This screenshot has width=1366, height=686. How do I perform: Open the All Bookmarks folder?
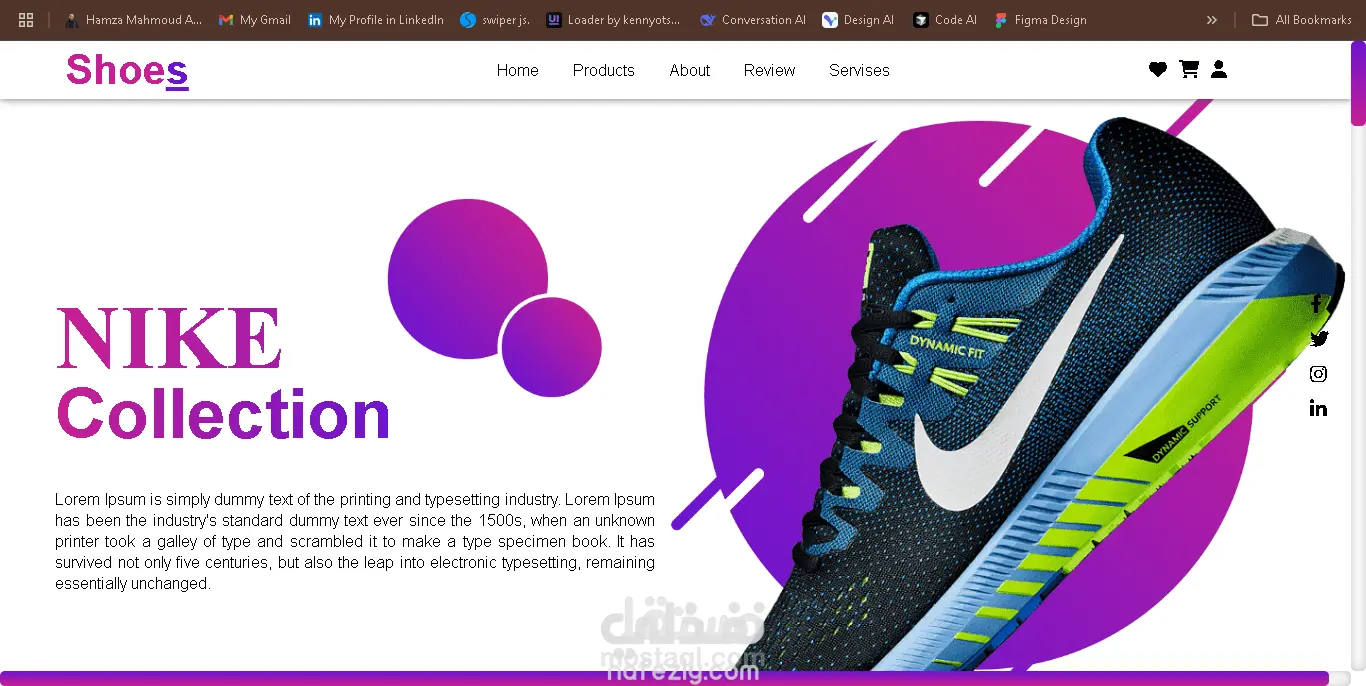point(1302,20)
